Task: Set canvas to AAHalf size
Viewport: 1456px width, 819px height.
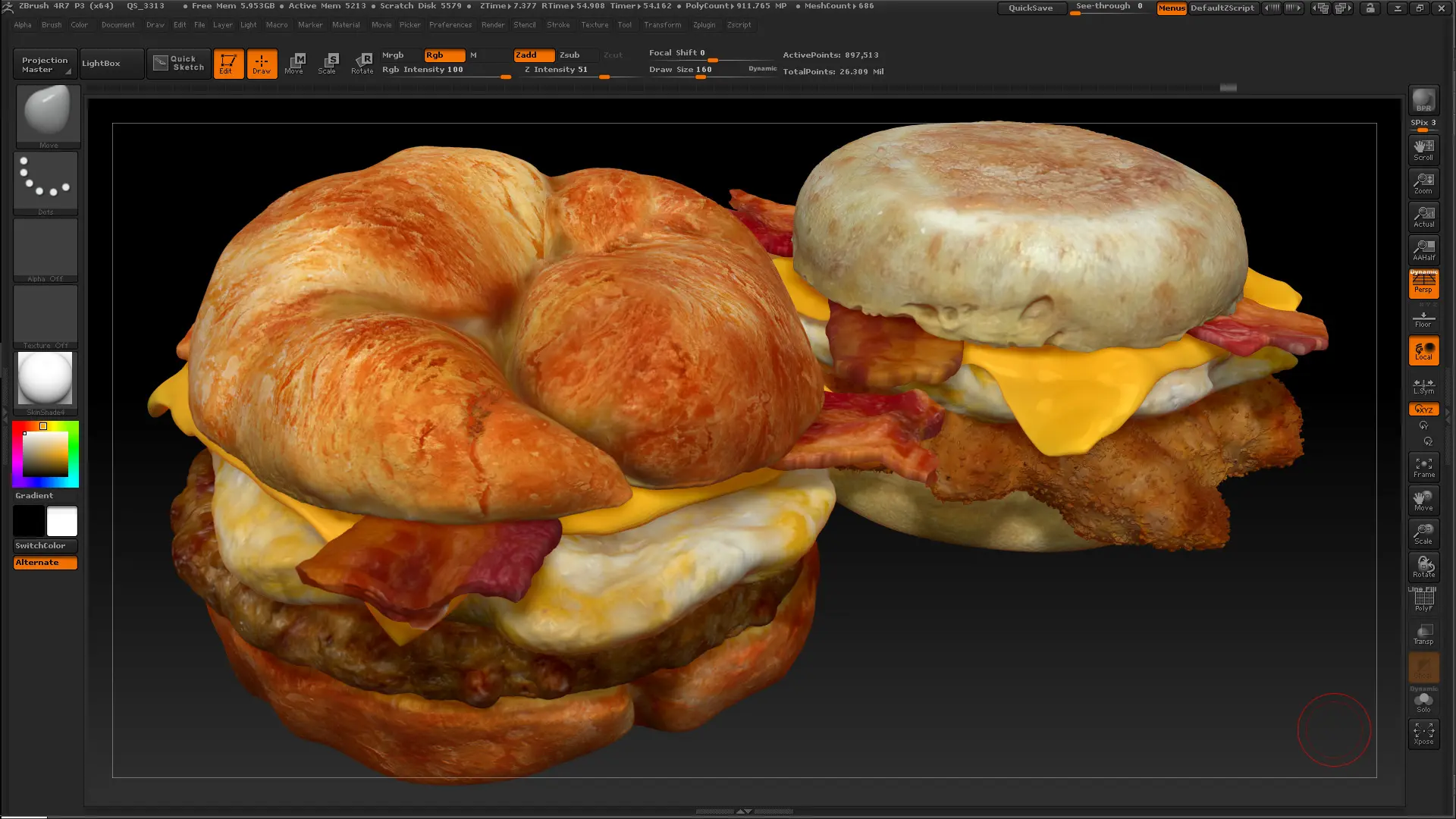Action: (x=1423, y=250)
